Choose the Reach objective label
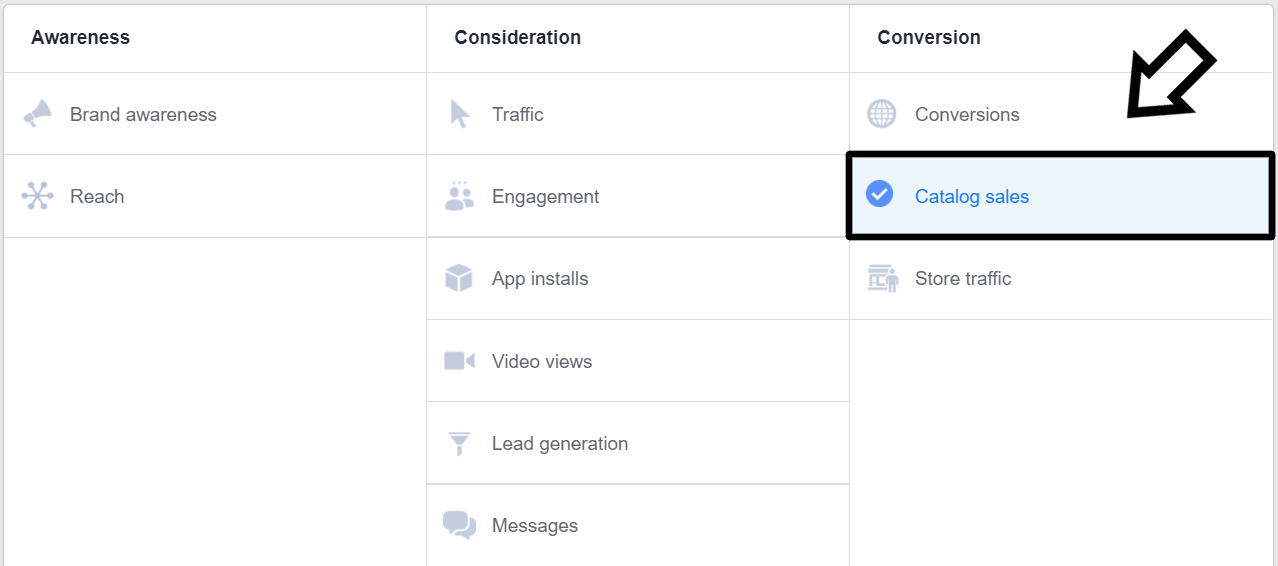 97,197
